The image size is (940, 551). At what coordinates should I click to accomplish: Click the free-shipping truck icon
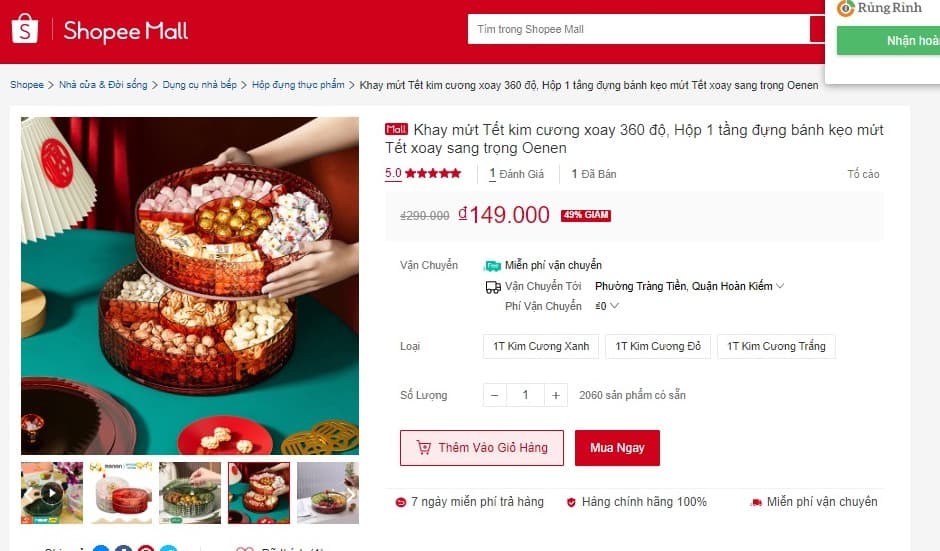click(492, 266)
